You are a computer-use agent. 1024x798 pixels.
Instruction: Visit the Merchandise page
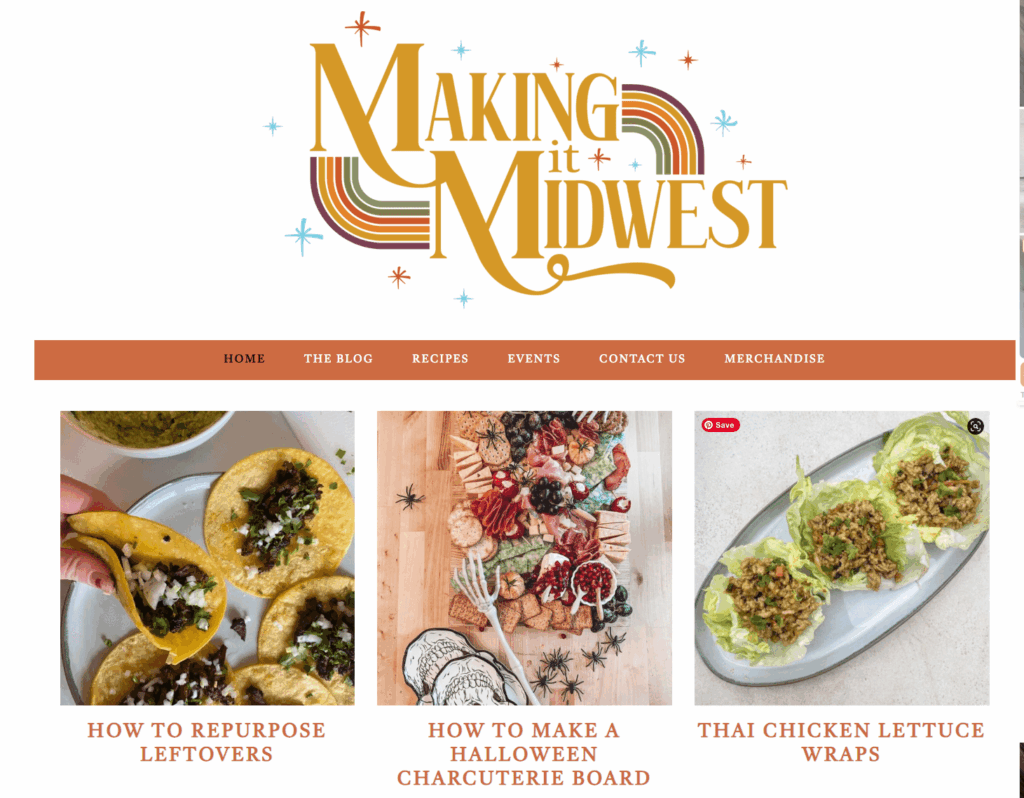(x=775, y=359)
